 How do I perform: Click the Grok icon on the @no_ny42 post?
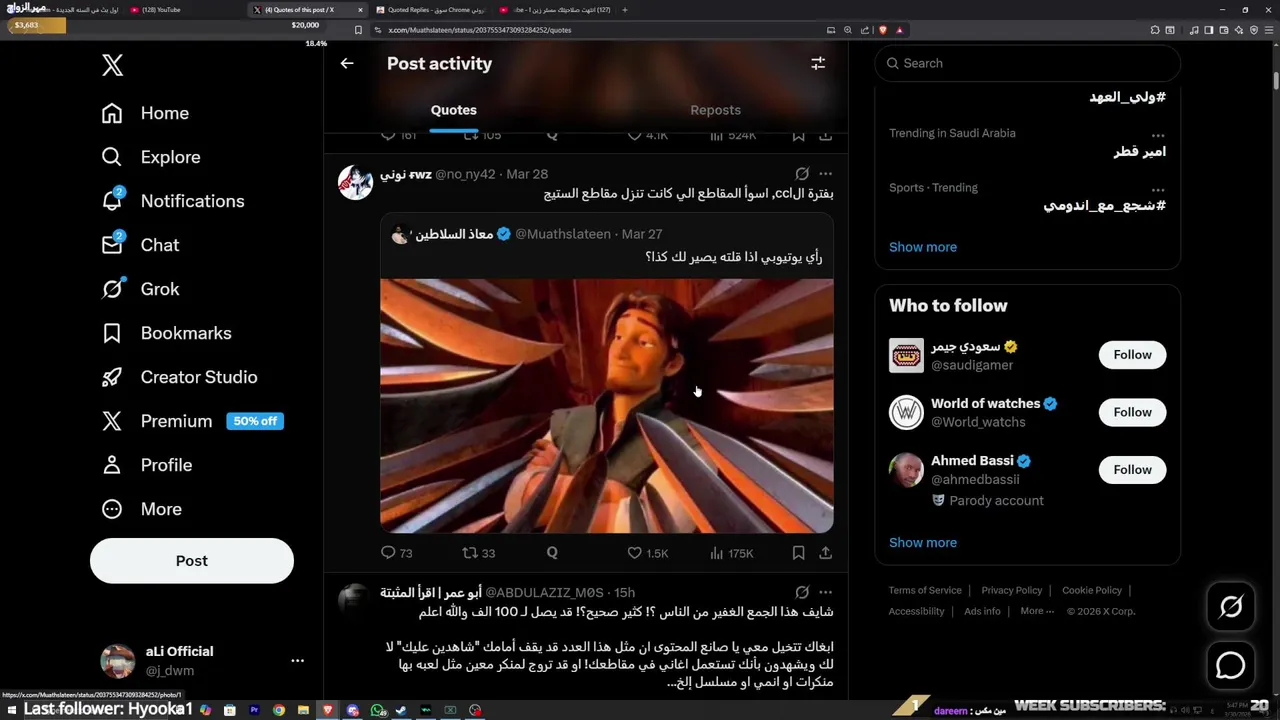click(802, 173)
